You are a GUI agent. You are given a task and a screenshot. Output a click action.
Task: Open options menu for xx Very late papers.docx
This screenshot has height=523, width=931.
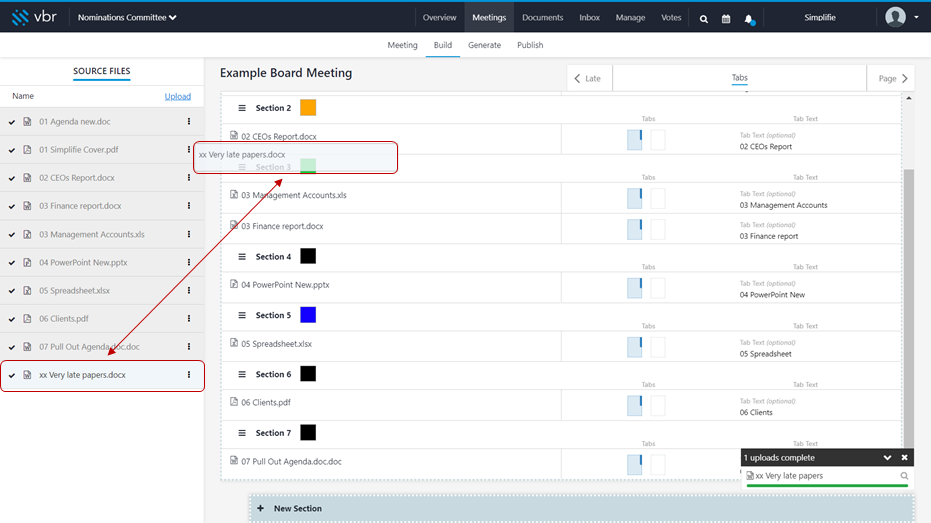189,375
